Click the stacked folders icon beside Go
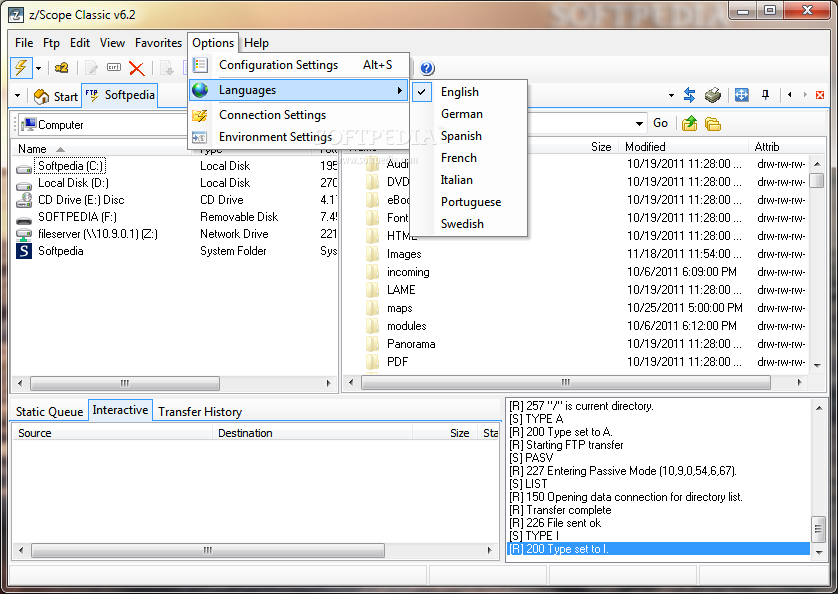The height and width of the screenshot is (594, 838). click(x=713, y=124)
